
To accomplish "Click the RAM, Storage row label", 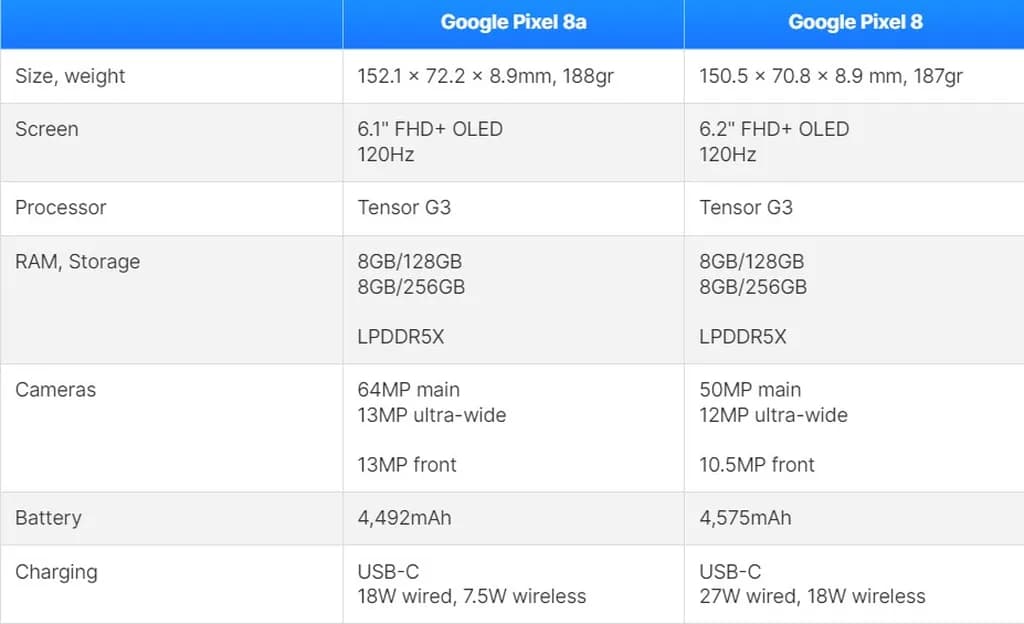I will click(78, 261).
